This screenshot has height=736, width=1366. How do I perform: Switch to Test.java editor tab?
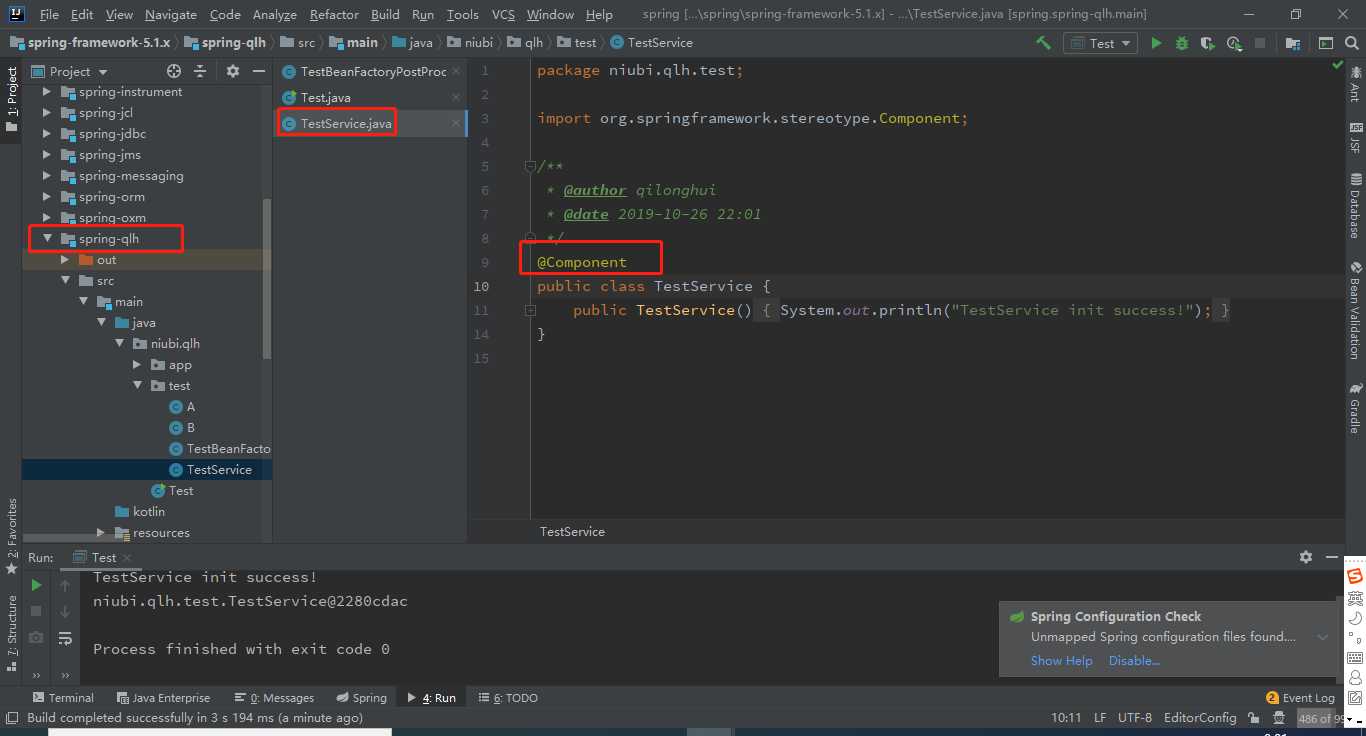325,97
